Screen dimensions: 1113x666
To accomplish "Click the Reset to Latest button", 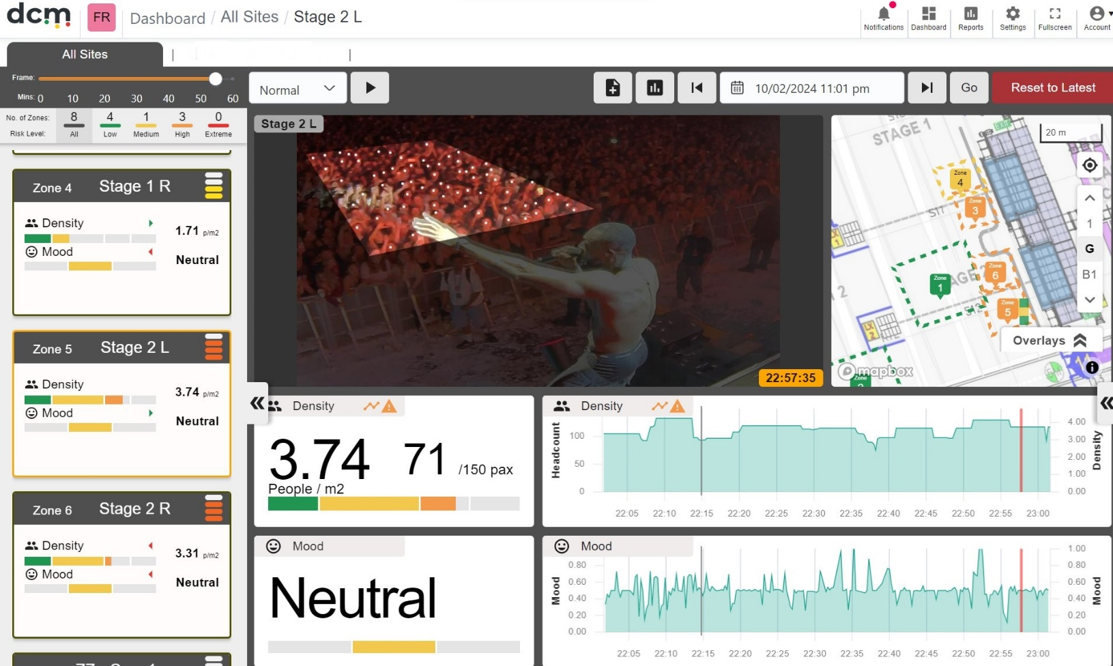I will (1053, 88).
